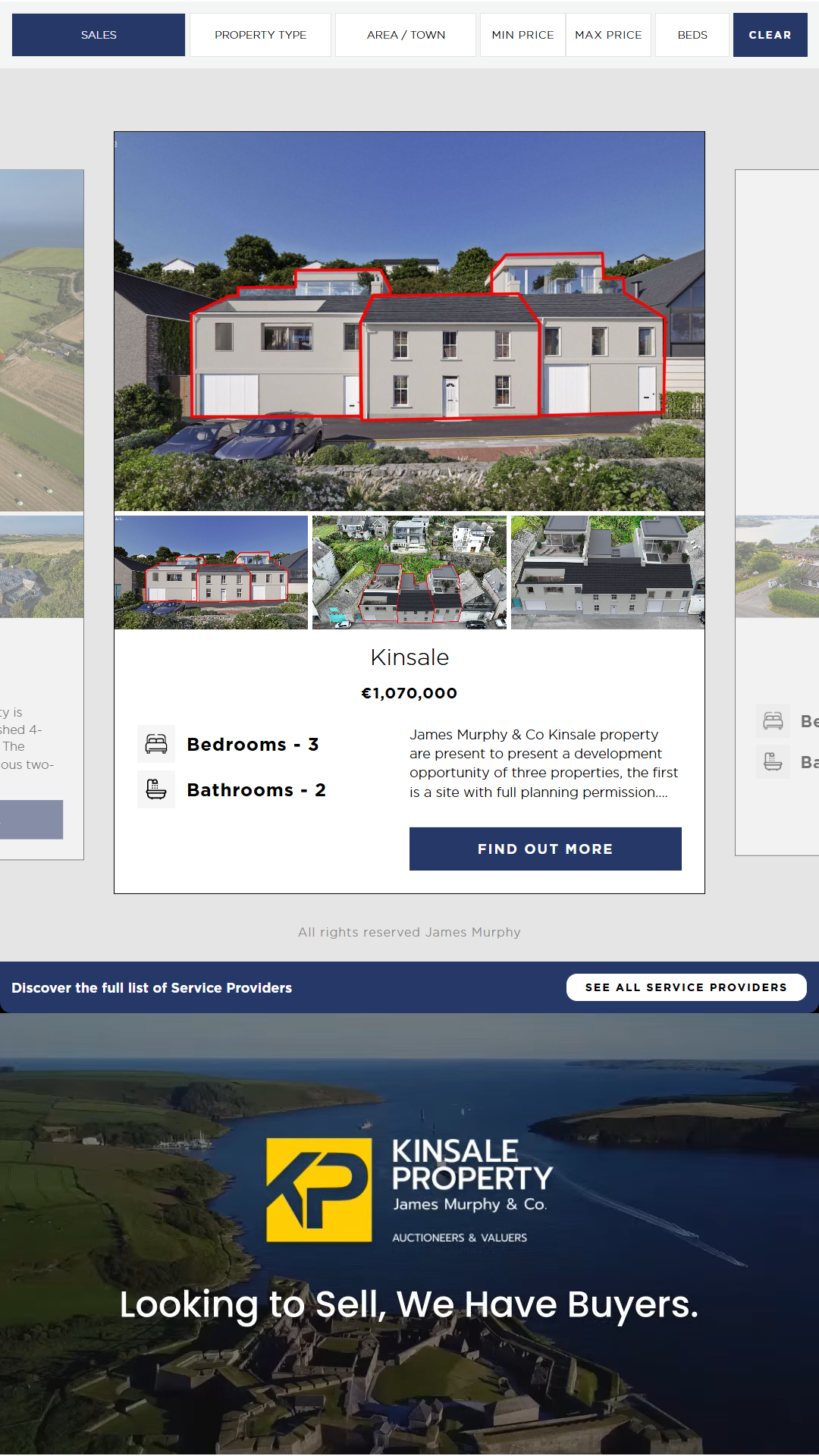Image resolution: width=819 pixels, height=1456 pixels.
Task: Open the Beds filter dropdown
Action: 692,35
